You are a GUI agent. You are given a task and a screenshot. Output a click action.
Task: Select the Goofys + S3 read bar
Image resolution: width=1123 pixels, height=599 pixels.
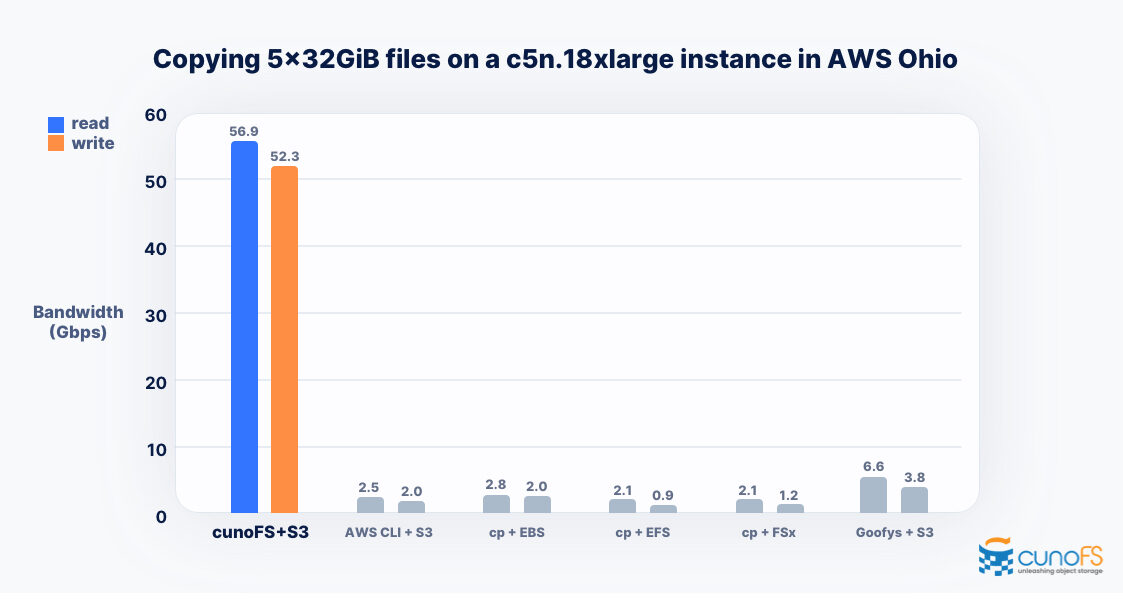pos(873,495)
